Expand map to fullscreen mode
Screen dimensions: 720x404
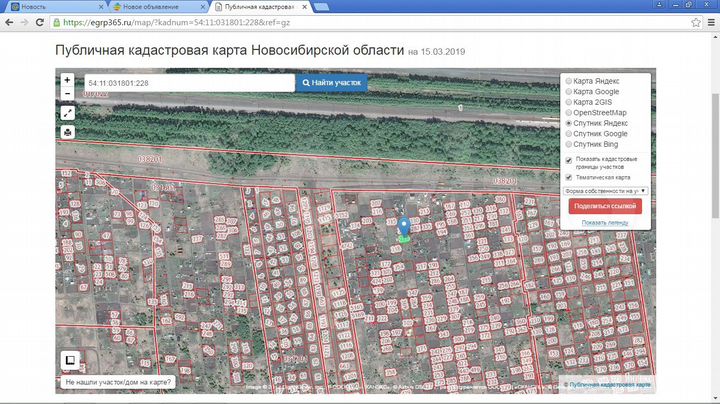click(x=67, y=113)
